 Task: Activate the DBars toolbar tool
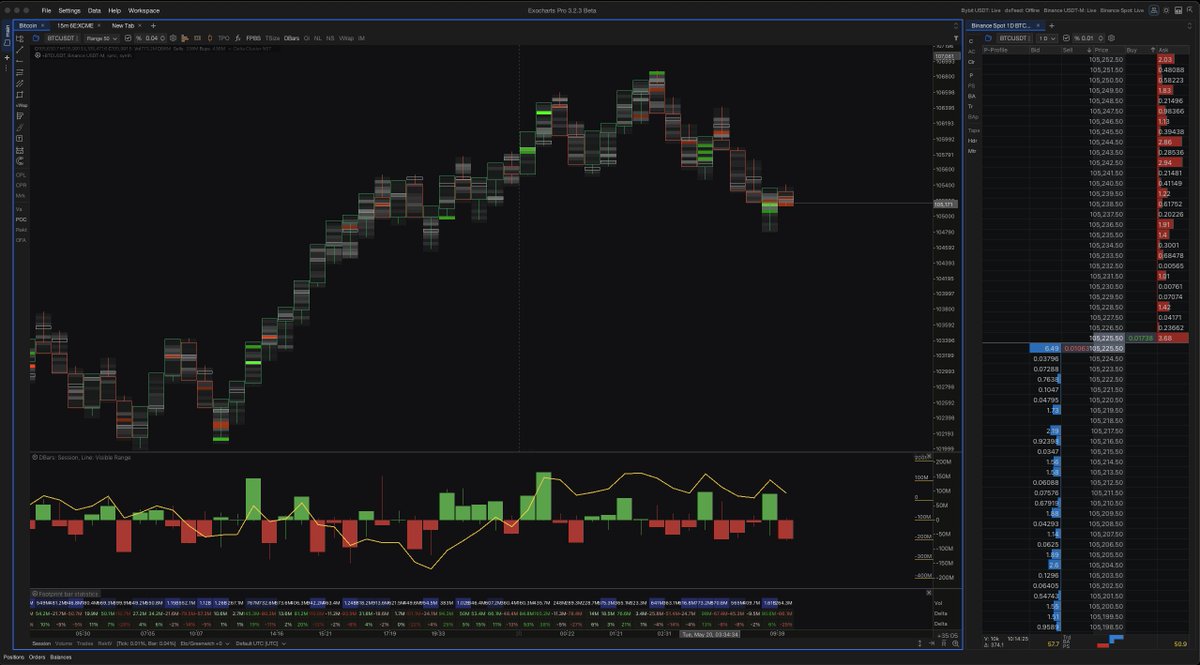pyautogui.click(x=291, y=37)
